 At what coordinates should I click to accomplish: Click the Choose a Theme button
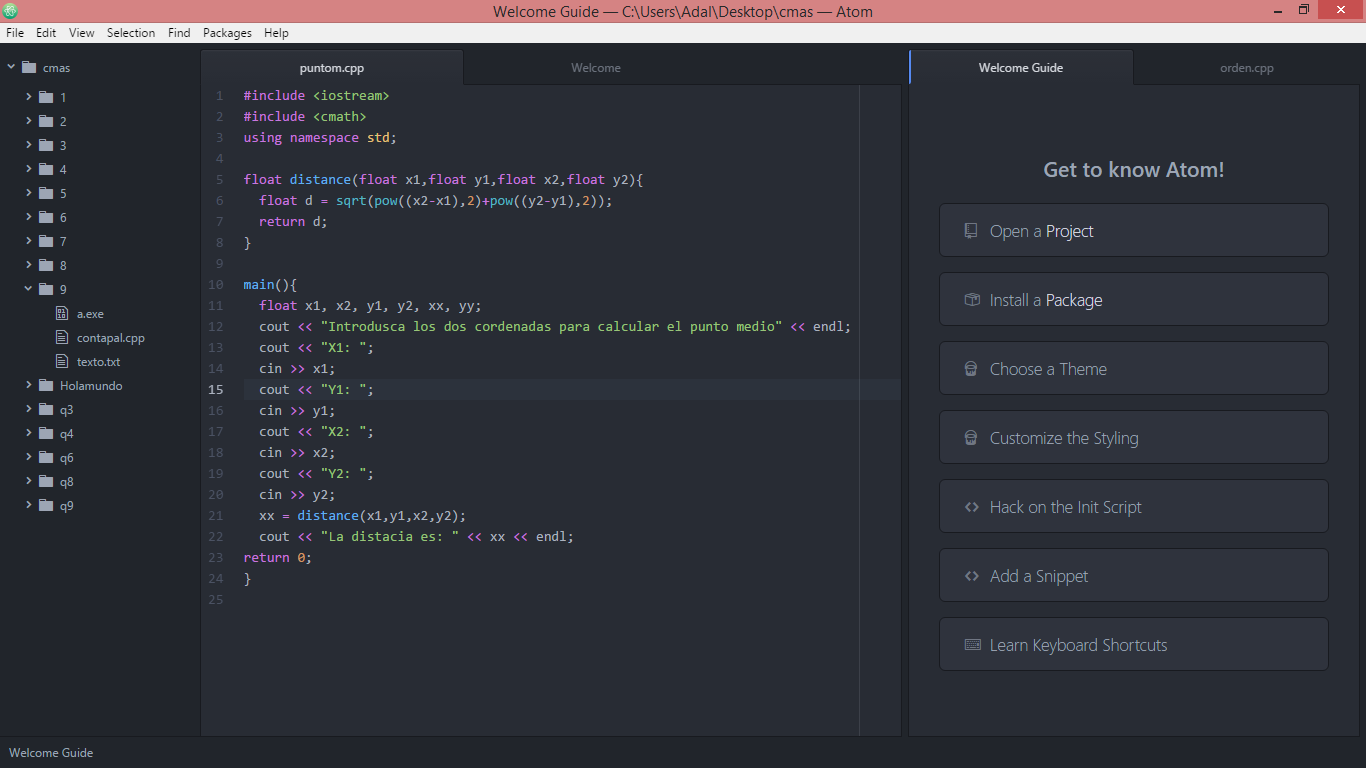[1134, 369]
